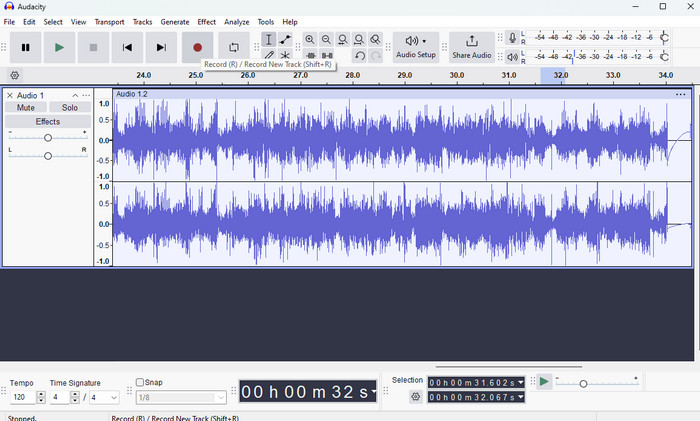Collapse the Audio 1 track

coord(75,96)
